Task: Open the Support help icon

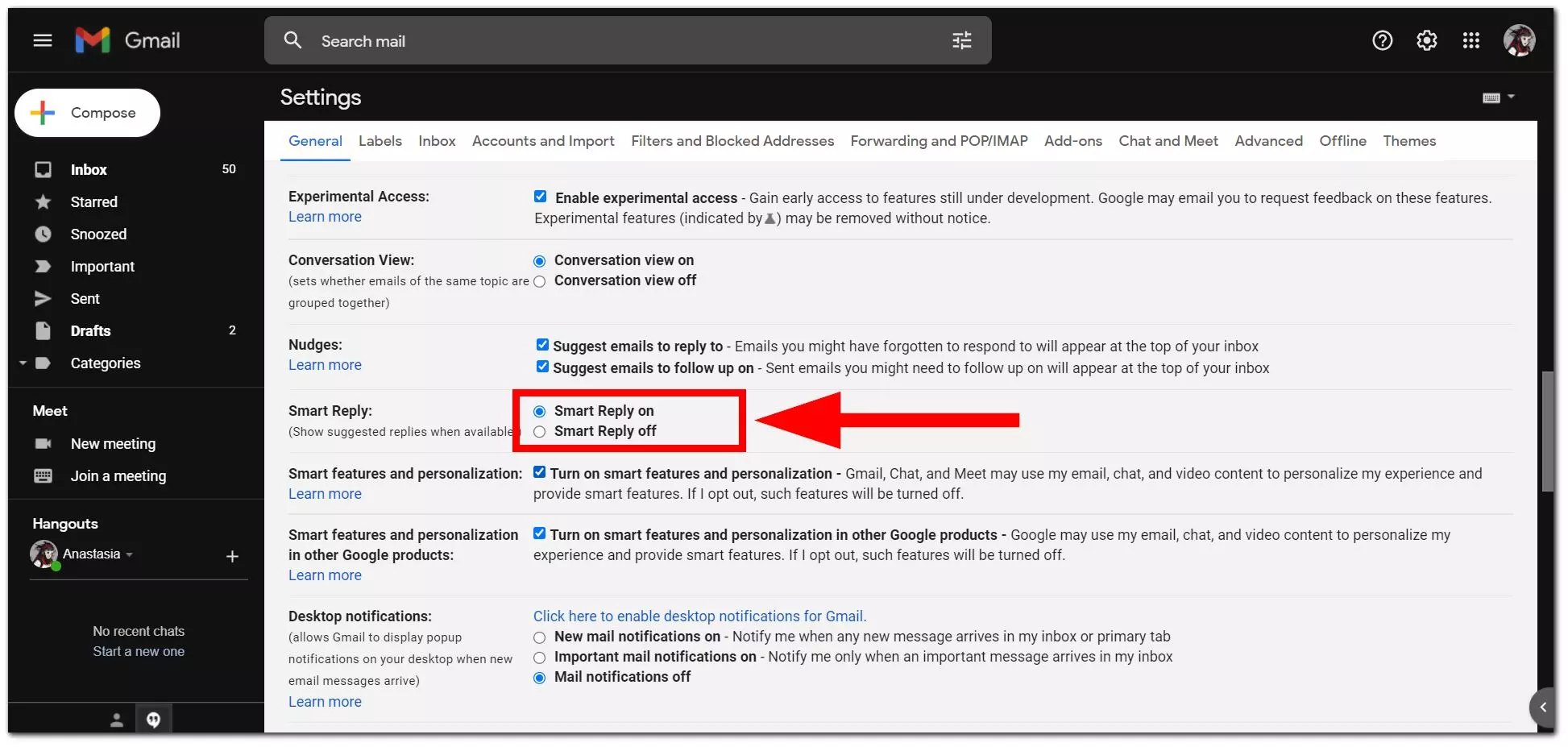Action: [x=1382, y=40]
